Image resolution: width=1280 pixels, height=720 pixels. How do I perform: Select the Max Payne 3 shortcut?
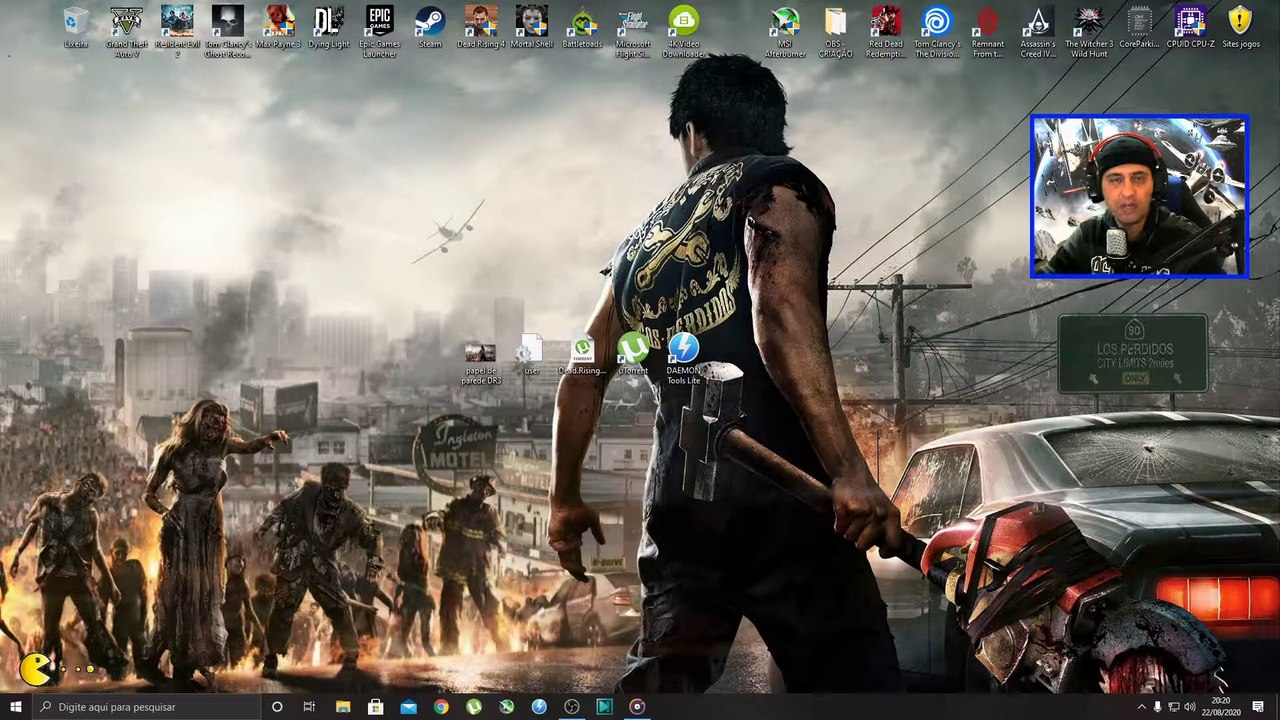pyautogui.click(x=279, y=29)
